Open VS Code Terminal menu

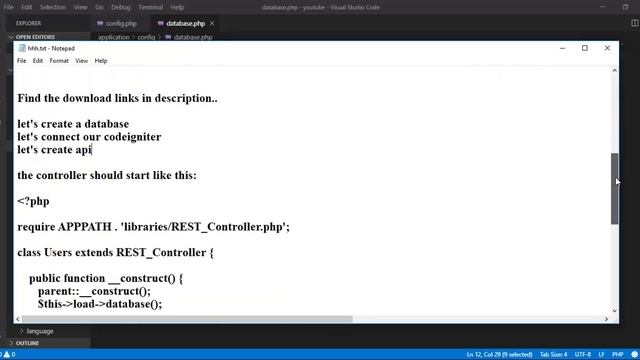(151, 7)
